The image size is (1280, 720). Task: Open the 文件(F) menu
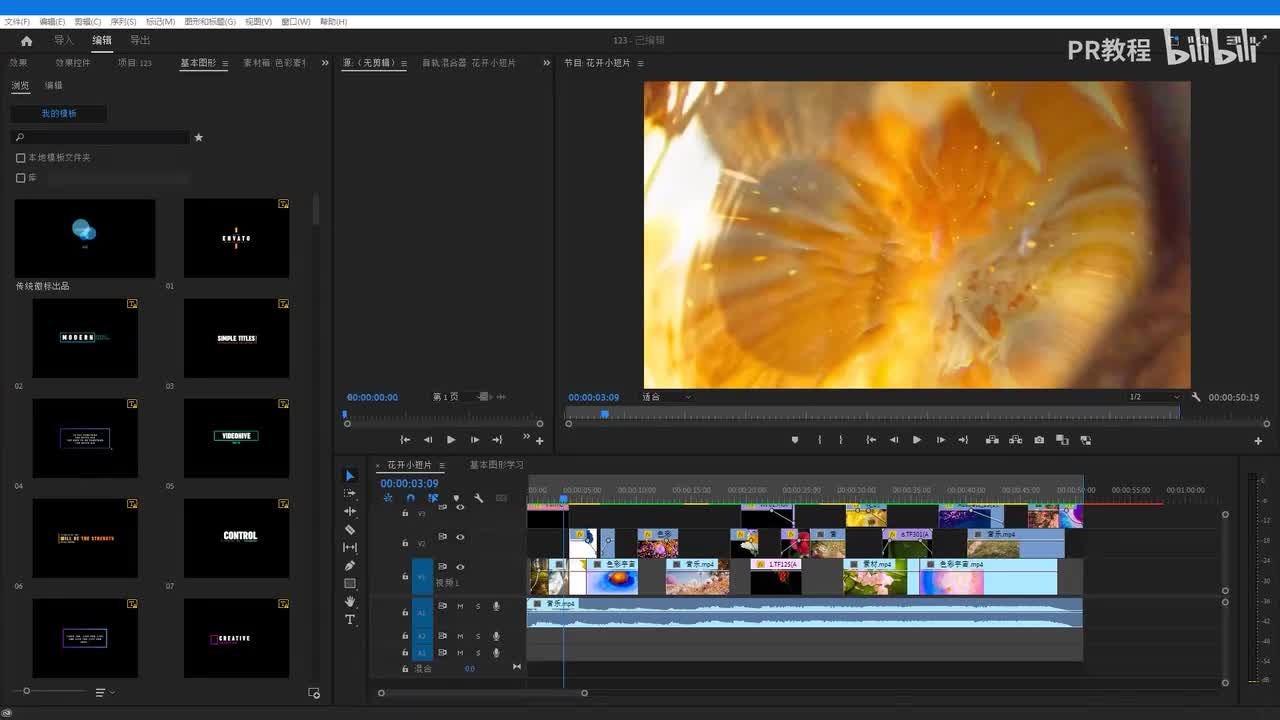[x=17, y=21]
